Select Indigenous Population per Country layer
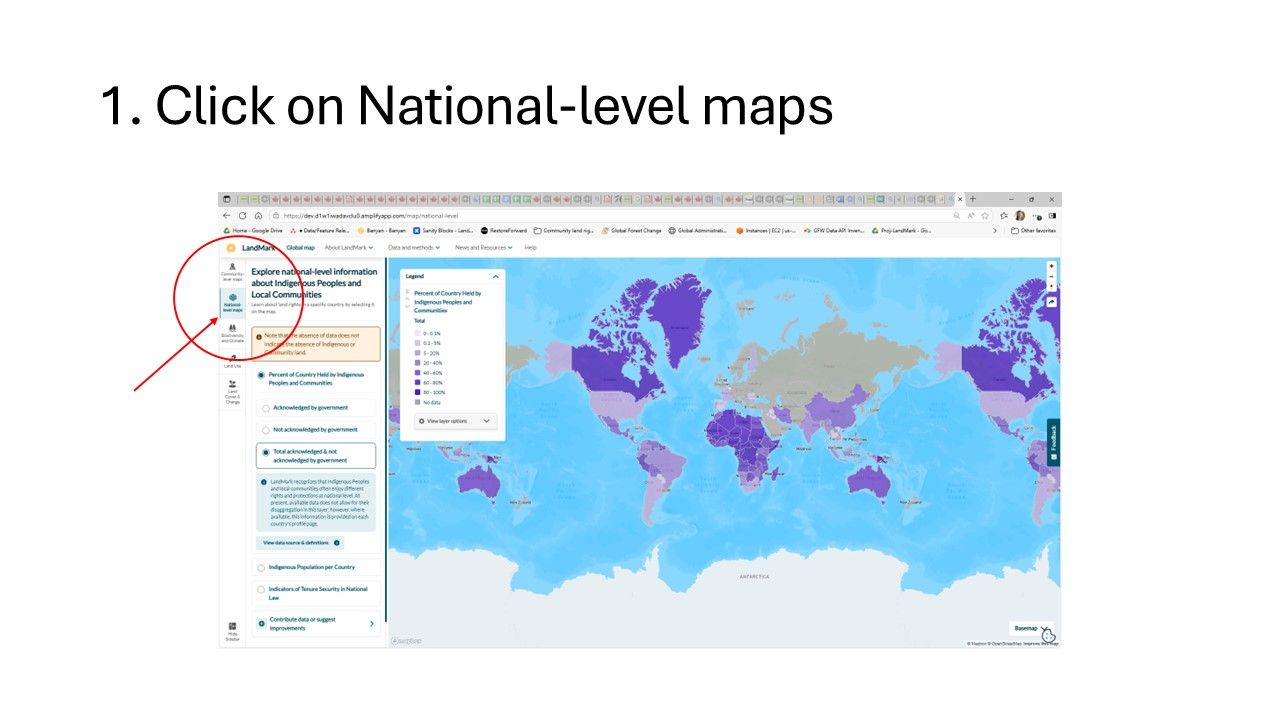Viewport: 1280px width, 720px height. (x=318, y=567)
